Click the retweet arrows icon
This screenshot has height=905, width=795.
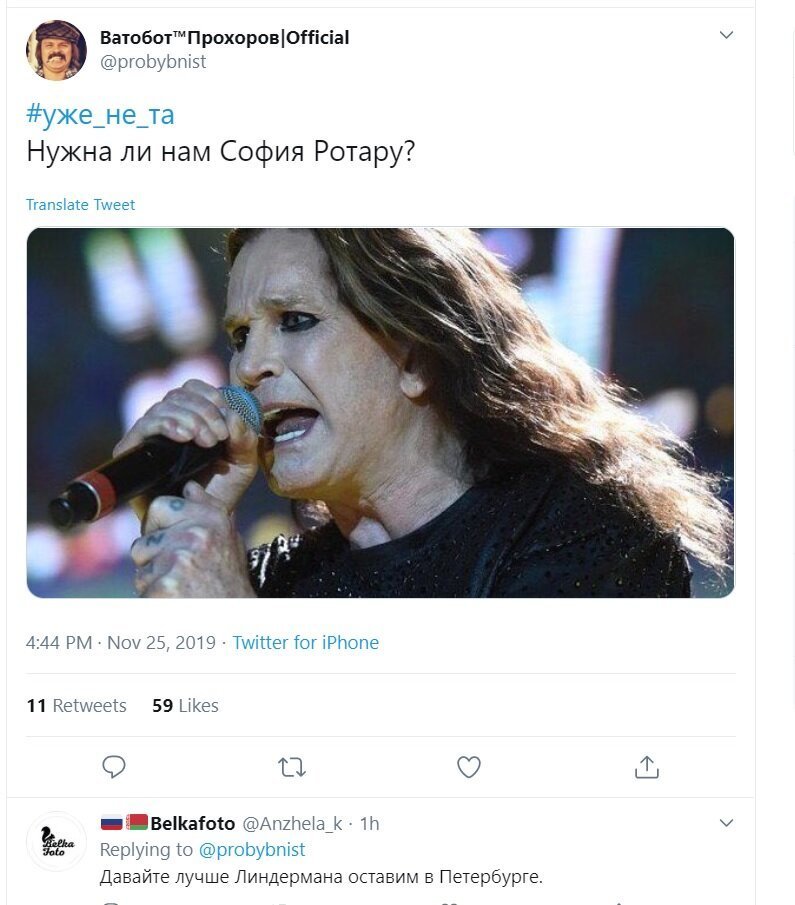pos(292,768)
